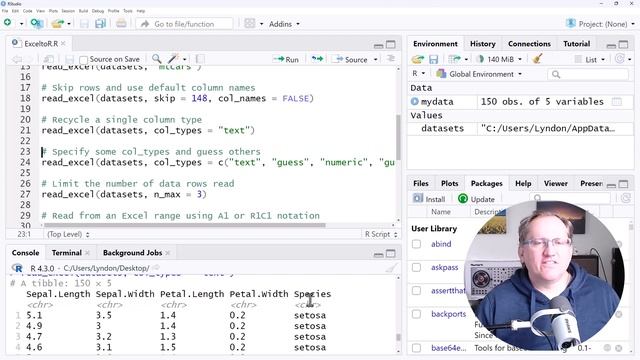Click the Project cube icon
The image size is (640, 360).
coord(571,23)
